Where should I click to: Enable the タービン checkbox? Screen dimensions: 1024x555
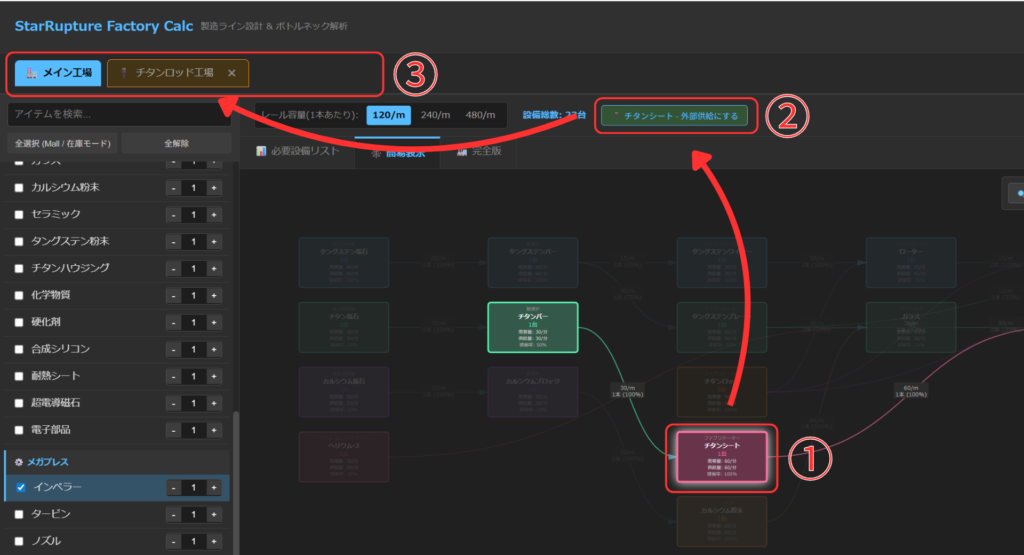point(18,514)
